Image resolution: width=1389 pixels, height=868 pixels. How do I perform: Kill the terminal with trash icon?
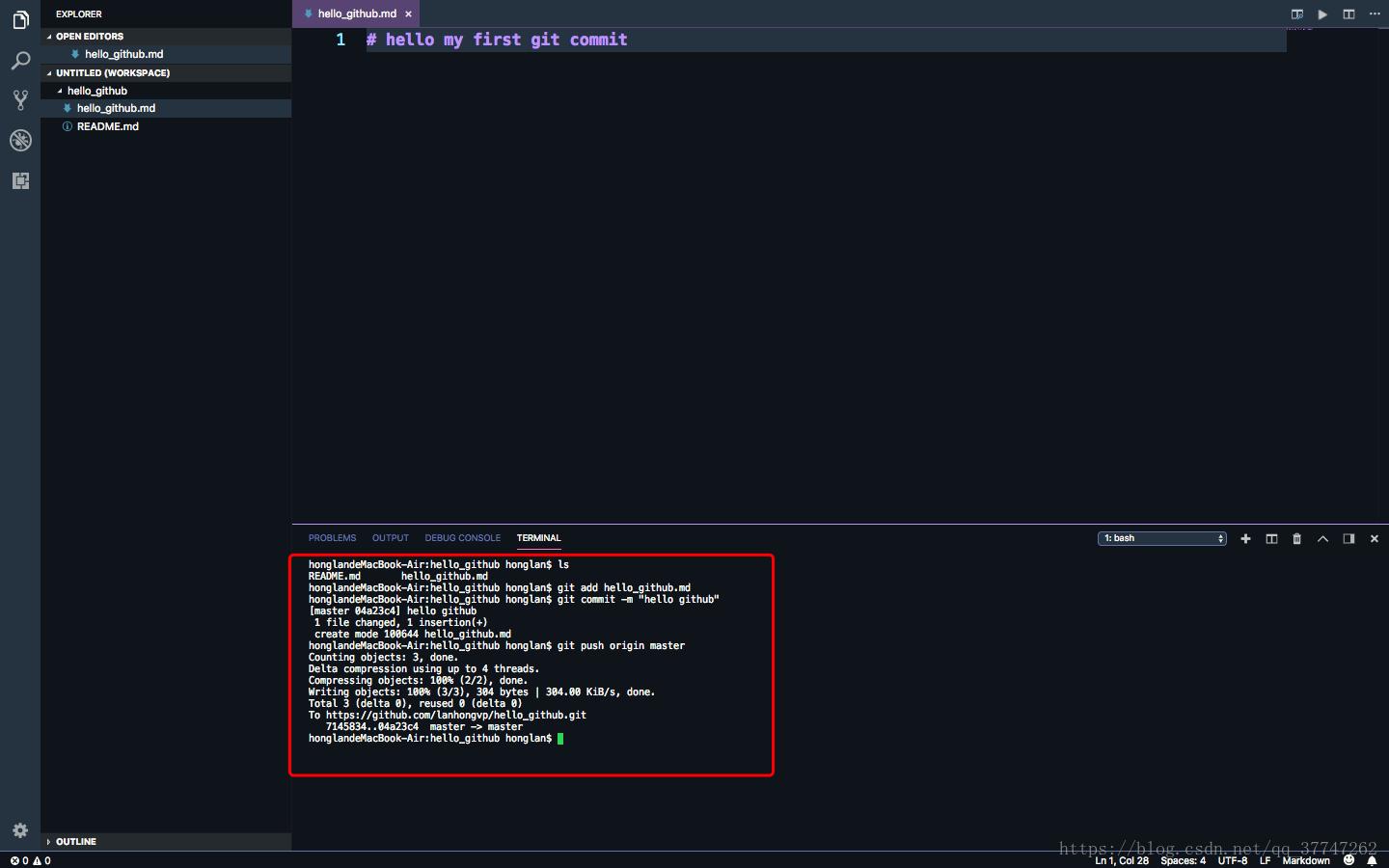(1296, 539)
